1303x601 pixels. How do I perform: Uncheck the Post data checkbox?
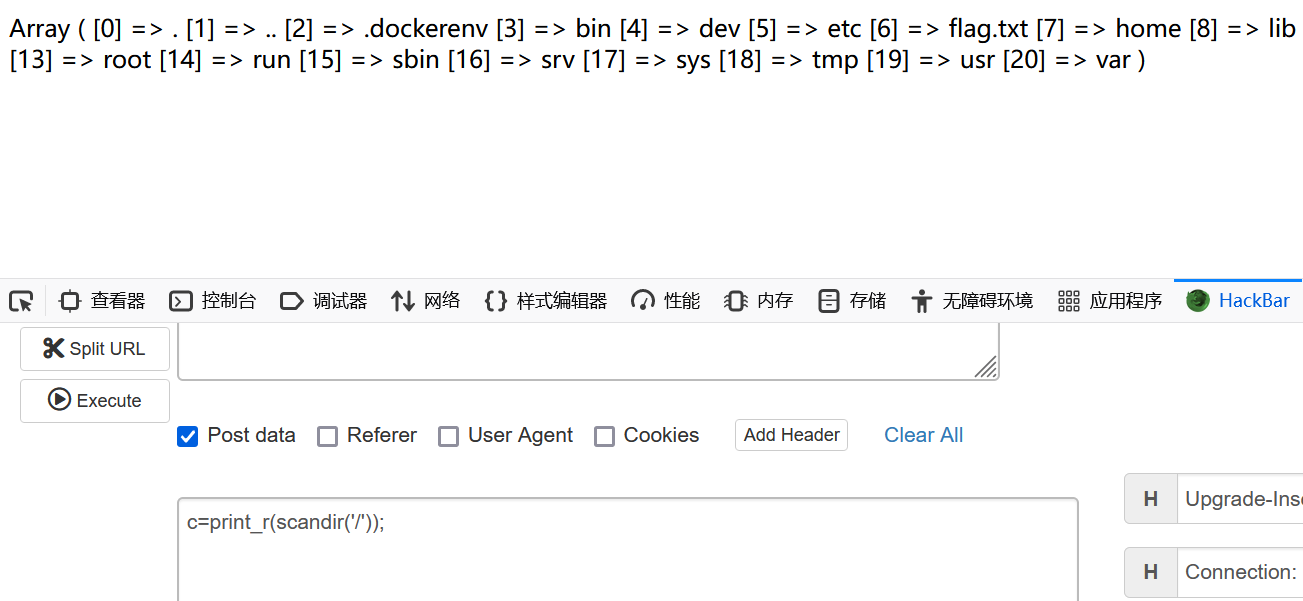[x=187, y=436]
